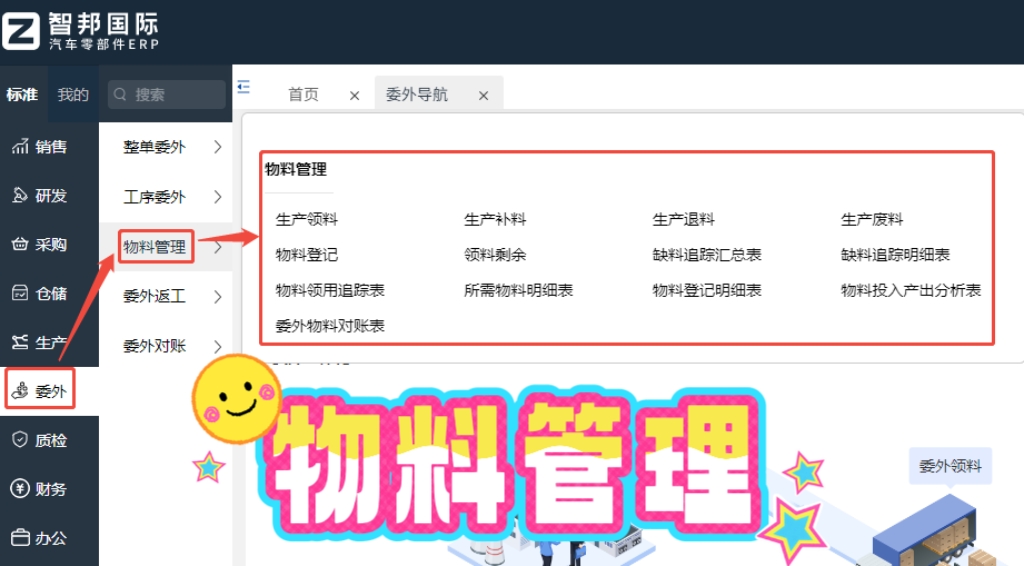Select the 财务 sidebar text

click(51, 488)
